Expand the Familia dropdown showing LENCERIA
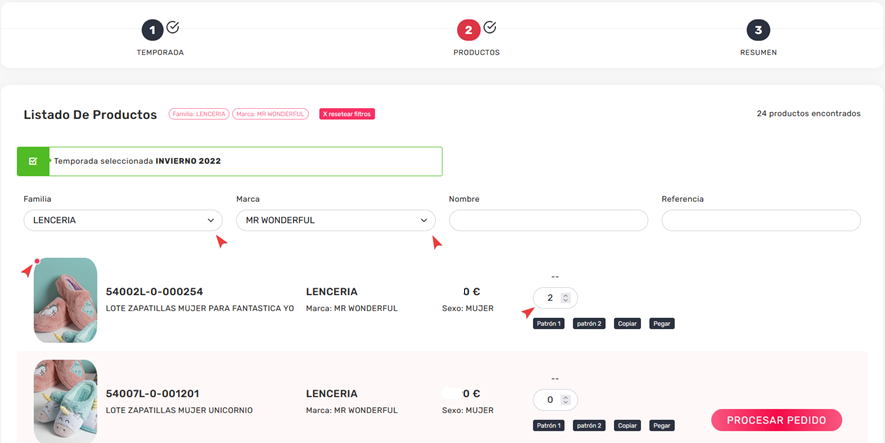Image resolution: width=885 pixels, height=443 pixels. click(123, 220)
